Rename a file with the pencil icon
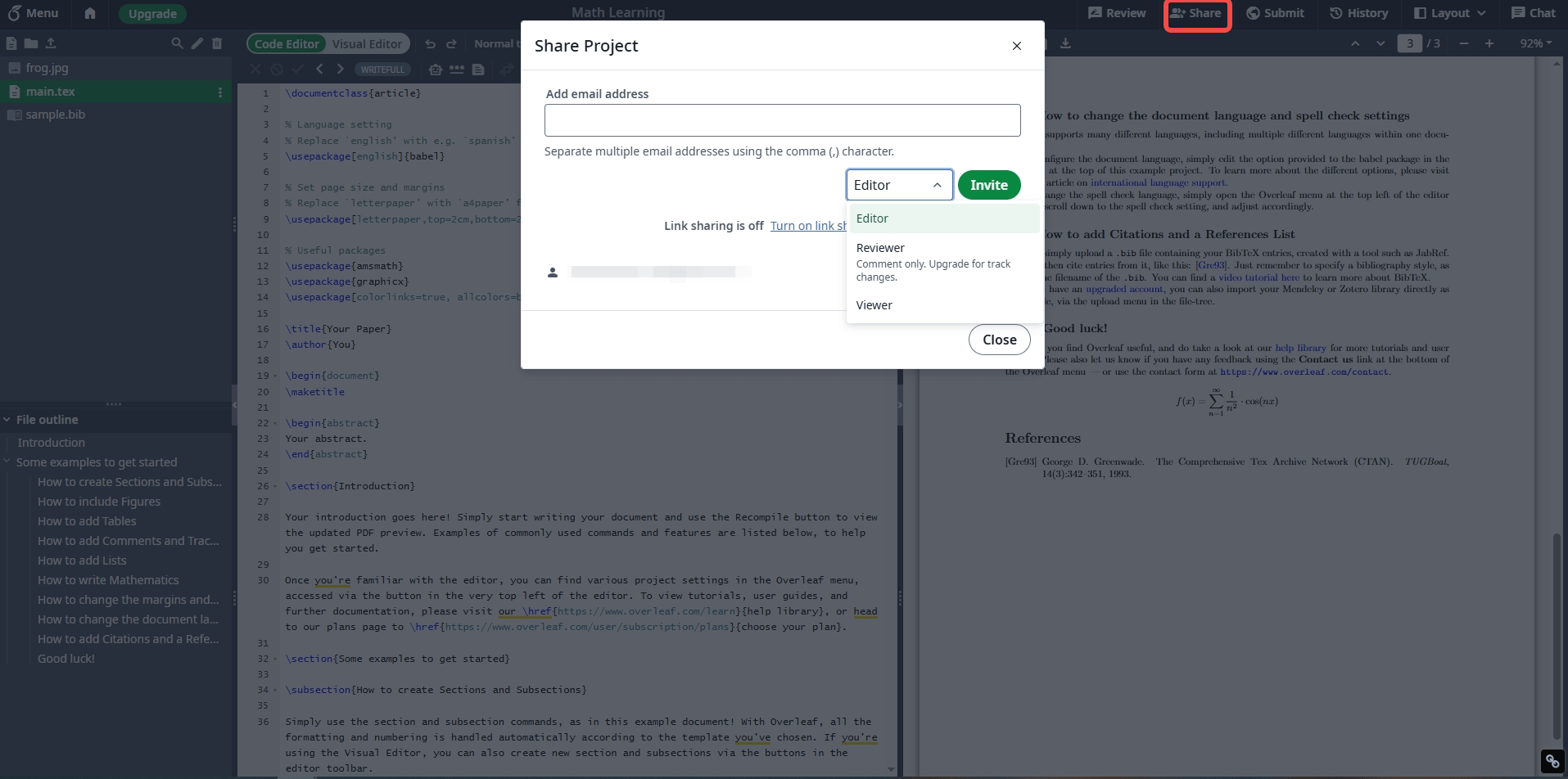This screenshot has height=779, width=1568. tap(197, 43)
